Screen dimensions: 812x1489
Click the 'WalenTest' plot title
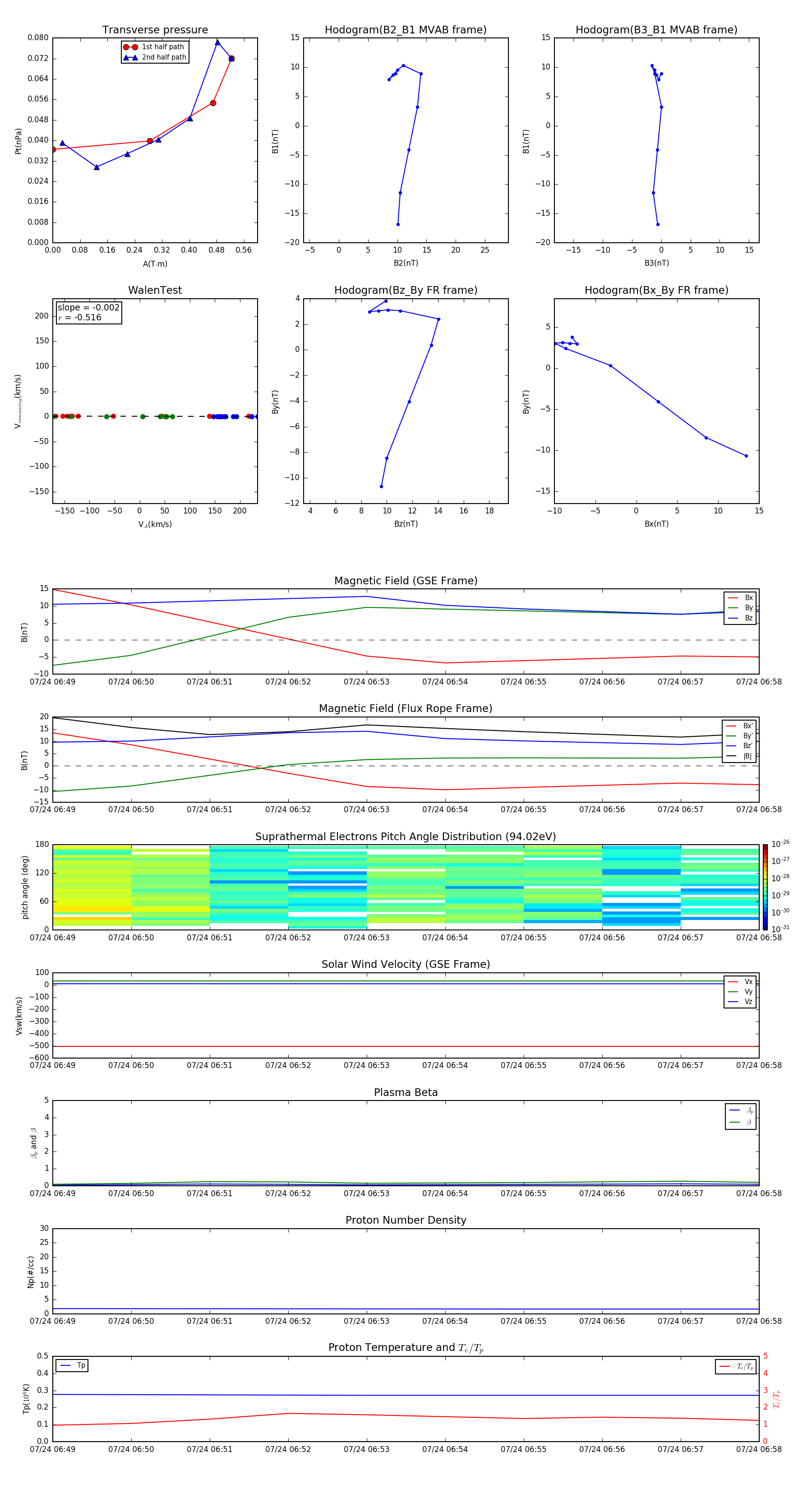[155, 290]
